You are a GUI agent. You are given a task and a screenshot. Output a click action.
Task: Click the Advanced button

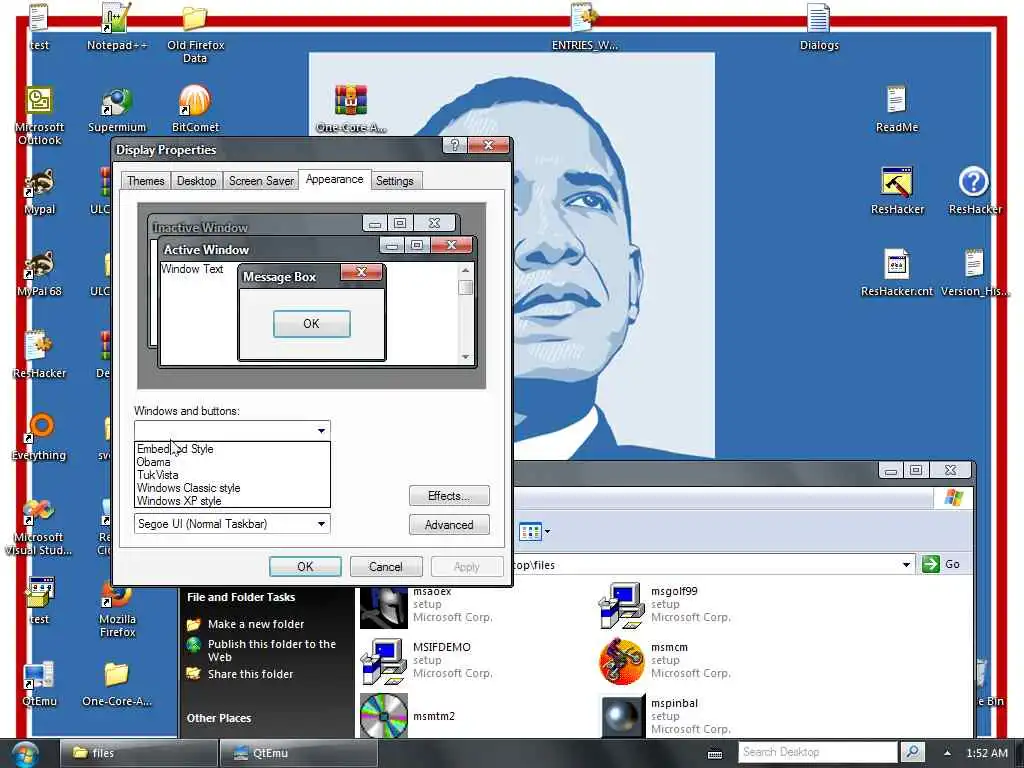click(449, 524)
